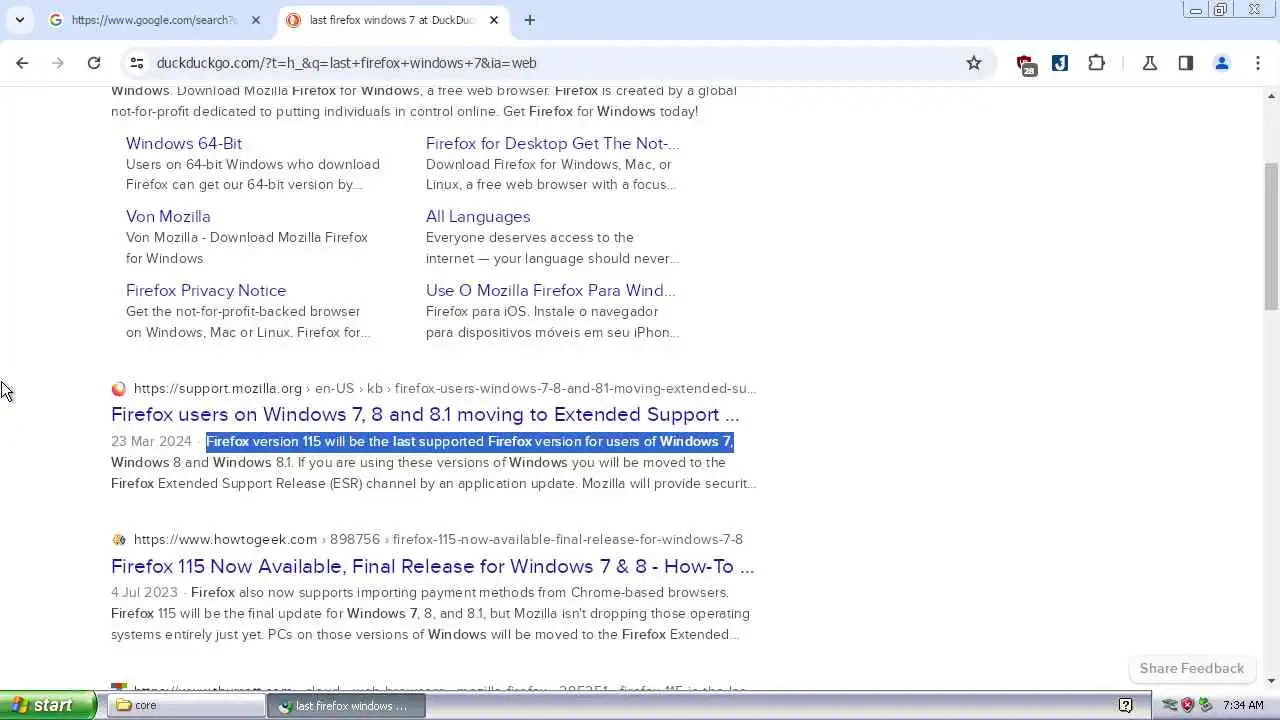Click the howtogeek.com favicon

click(119, 540)
